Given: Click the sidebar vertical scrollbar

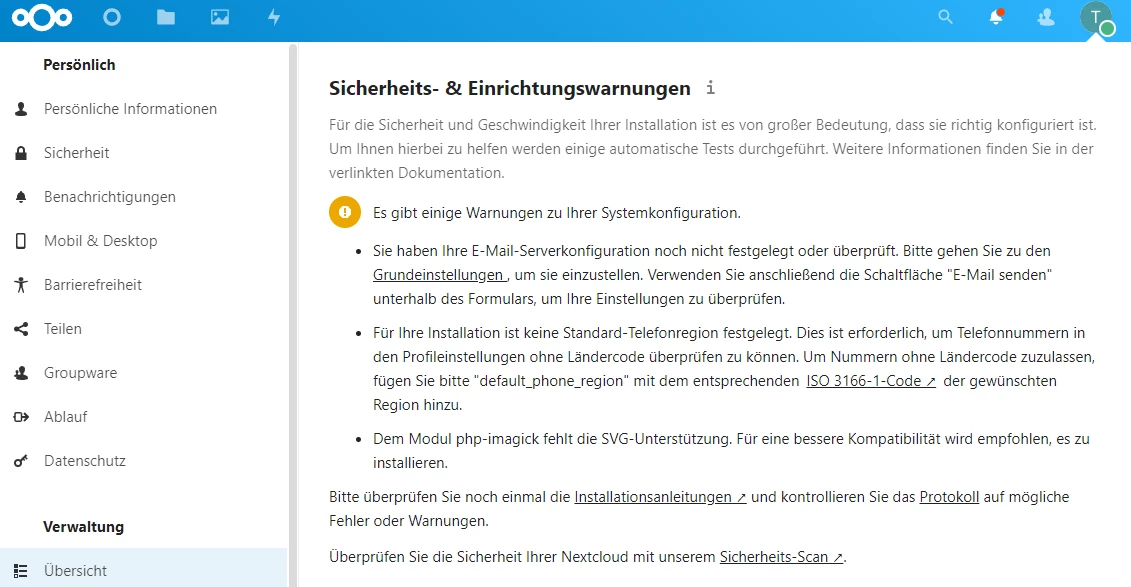Looking at the screenshot, I should [293, 300].
